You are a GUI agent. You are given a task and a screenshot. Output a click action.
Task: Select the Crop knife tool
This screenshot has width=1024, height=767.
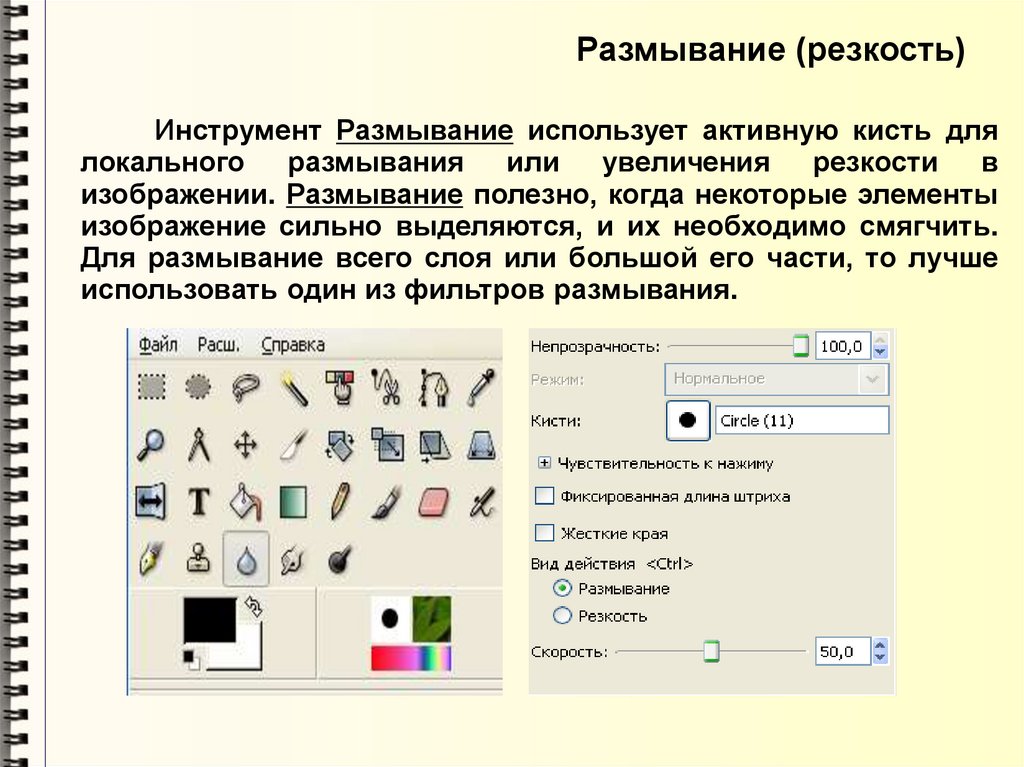293,445
